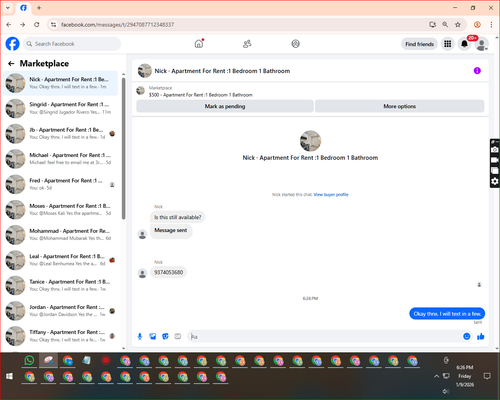500x400 pixels.
Task: Open the Facebook menu grid icon
Action: 448,44
